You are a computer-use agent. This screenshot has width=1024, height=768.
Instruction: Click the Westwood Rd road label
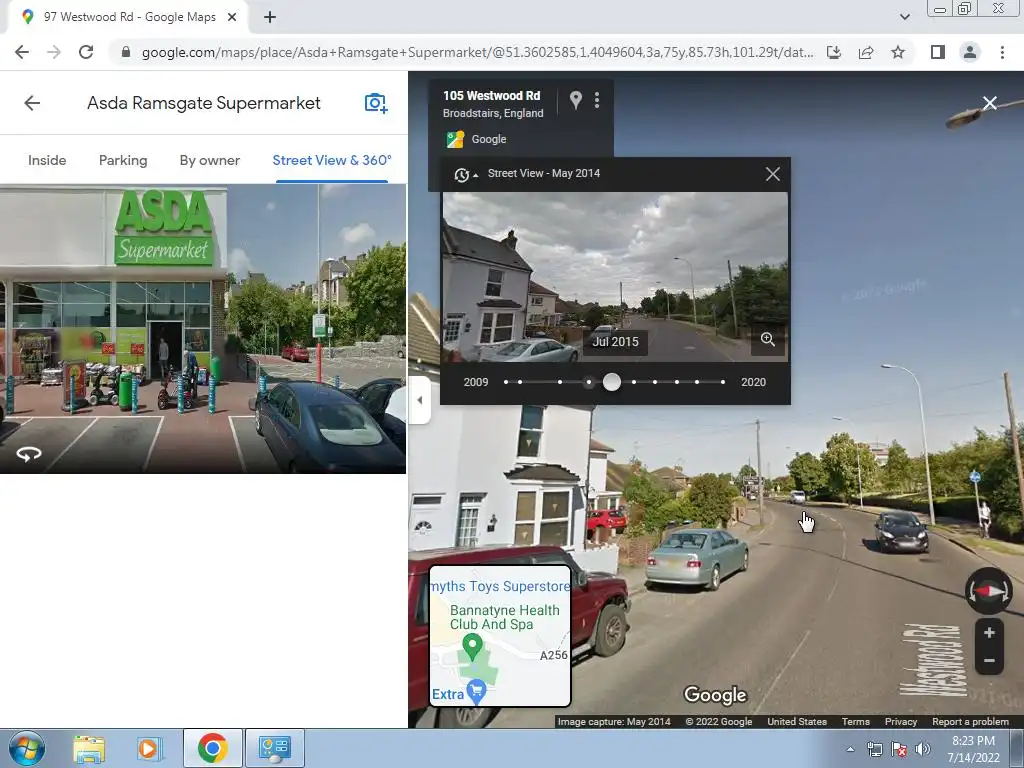point(933,660)
